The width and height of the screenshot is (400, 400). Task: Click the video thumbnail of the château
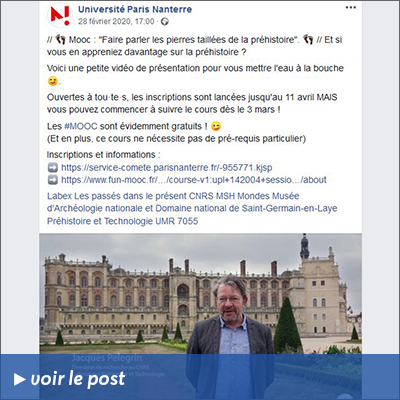pos(201,293)
